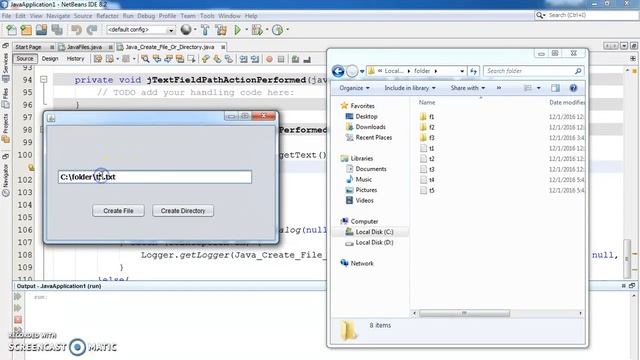Click the Create Directory button
Viewport: 640px width, 360px height.
coord(183,211)
